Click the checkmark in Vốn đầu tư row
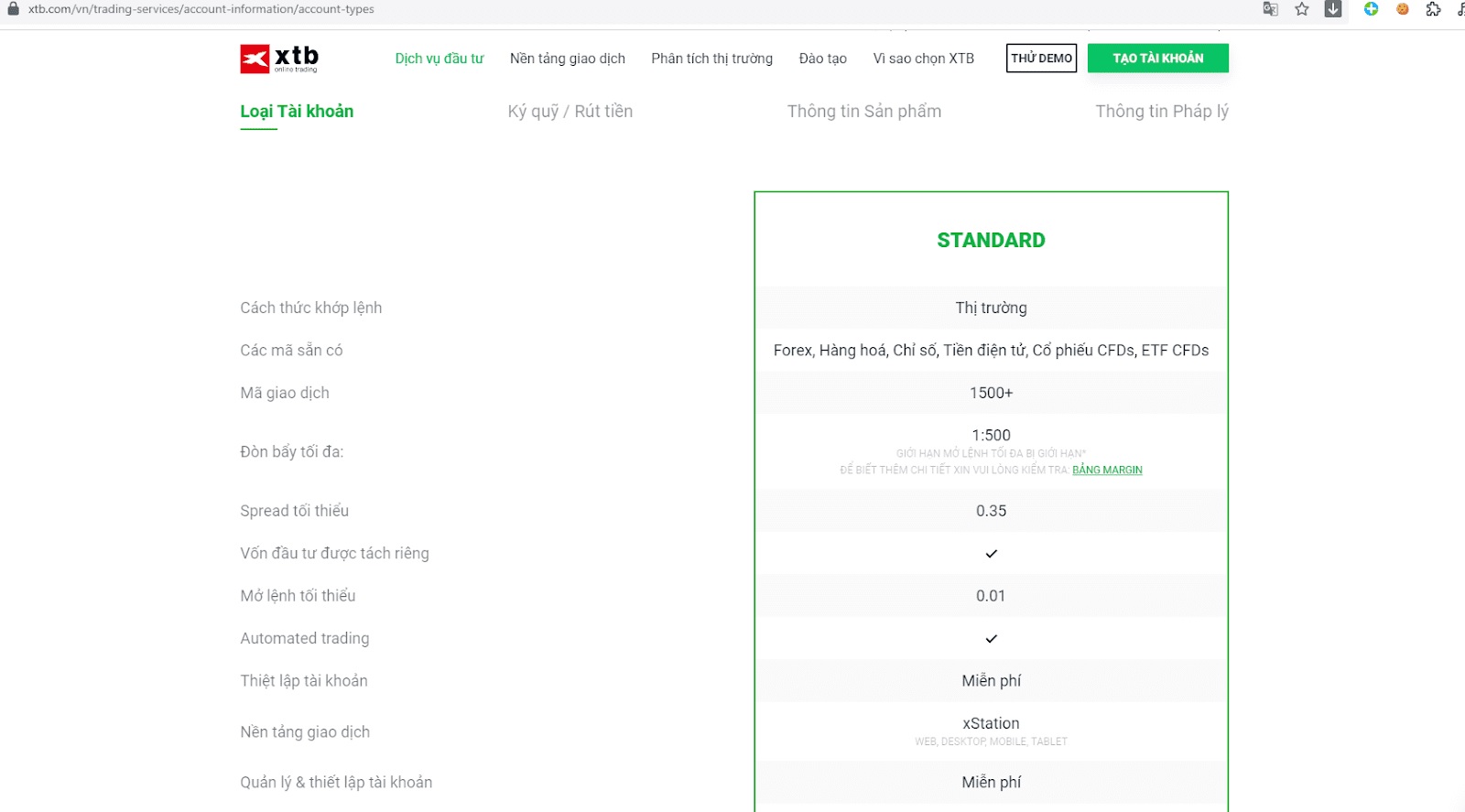The image size is (1465, 812). 991,554
